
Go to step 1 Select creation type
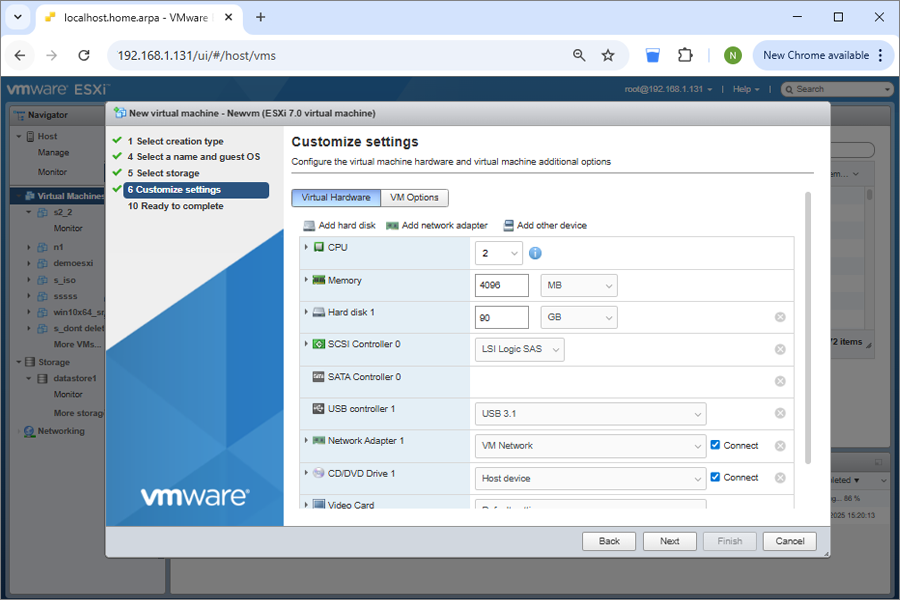pyautogui.click(x=176, y=141)
